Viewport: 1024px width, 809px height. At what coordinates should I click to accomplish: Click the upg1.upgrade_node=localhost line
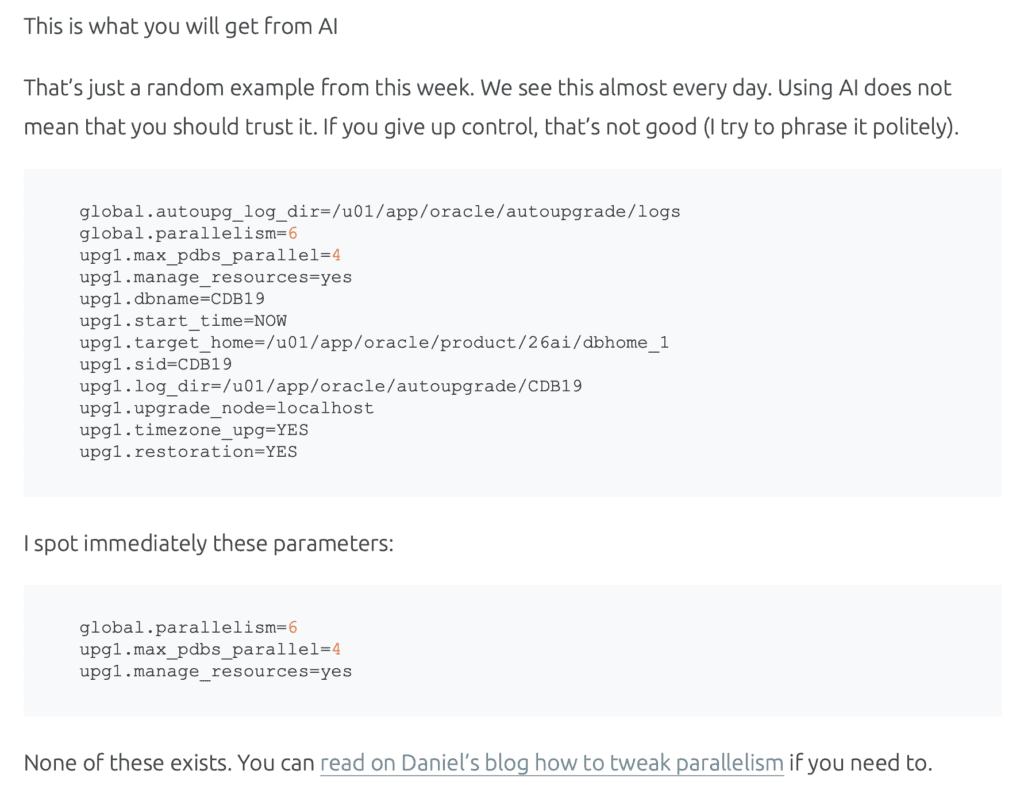226,408
